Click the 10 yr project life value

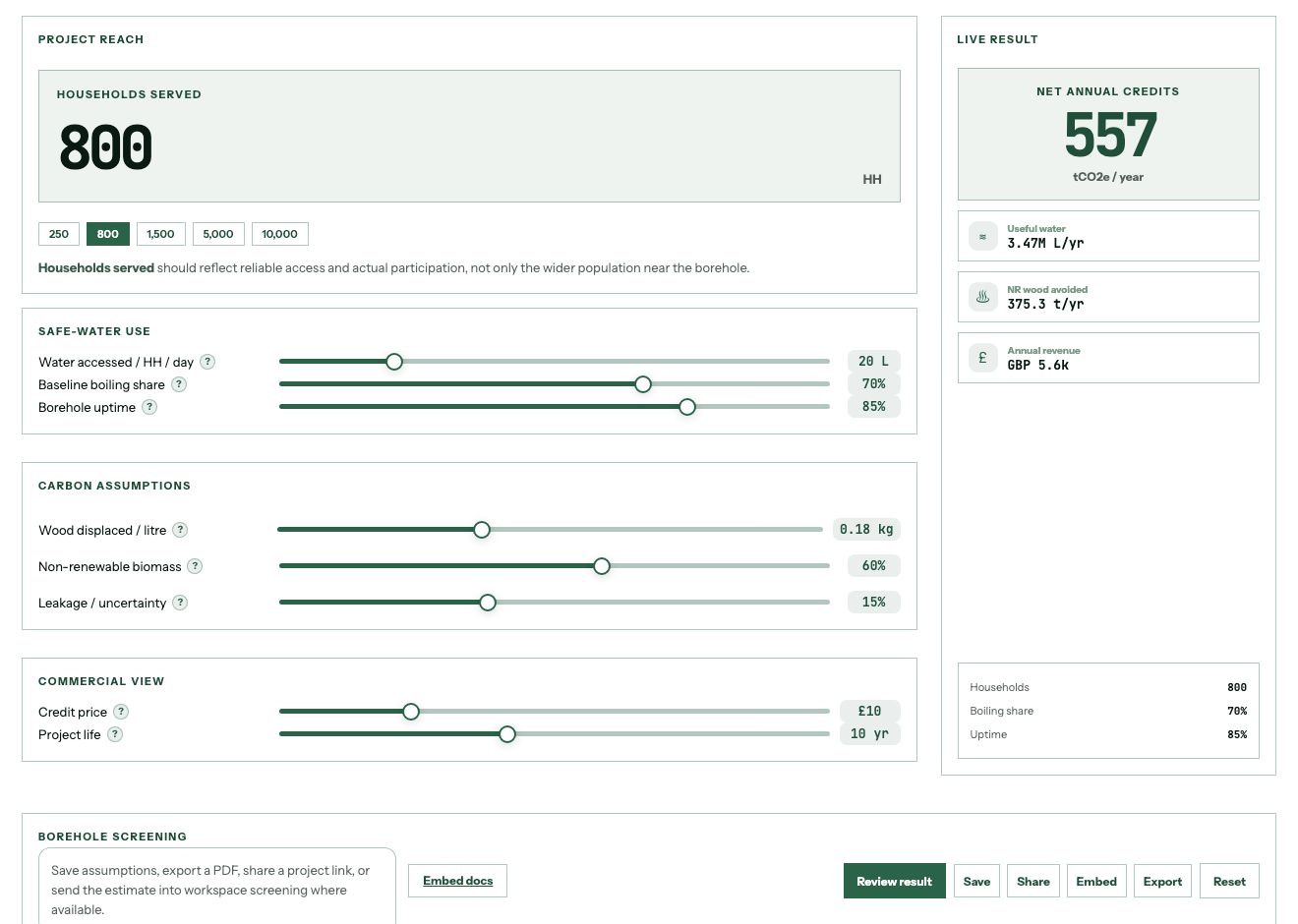pyautogui.click(x=870, y=734)
